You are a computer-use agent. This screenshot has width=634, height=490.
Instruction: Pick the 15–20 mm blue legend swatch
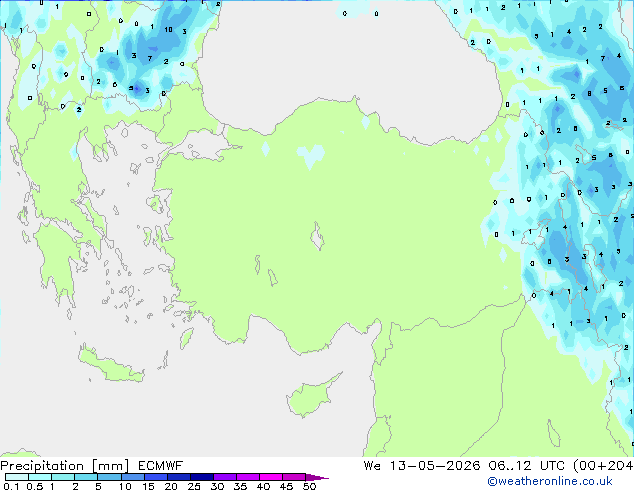156,477
